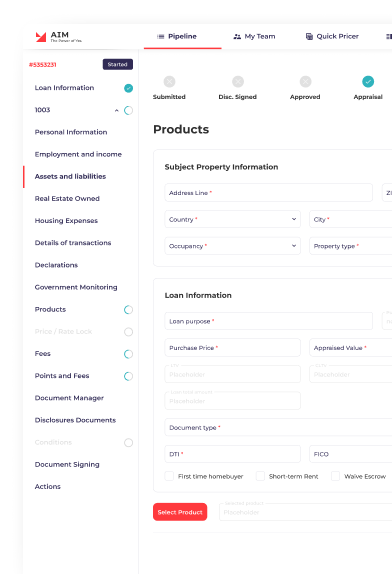Click the Points and Fees progress circle
The image size is (392, 574).
128,376
